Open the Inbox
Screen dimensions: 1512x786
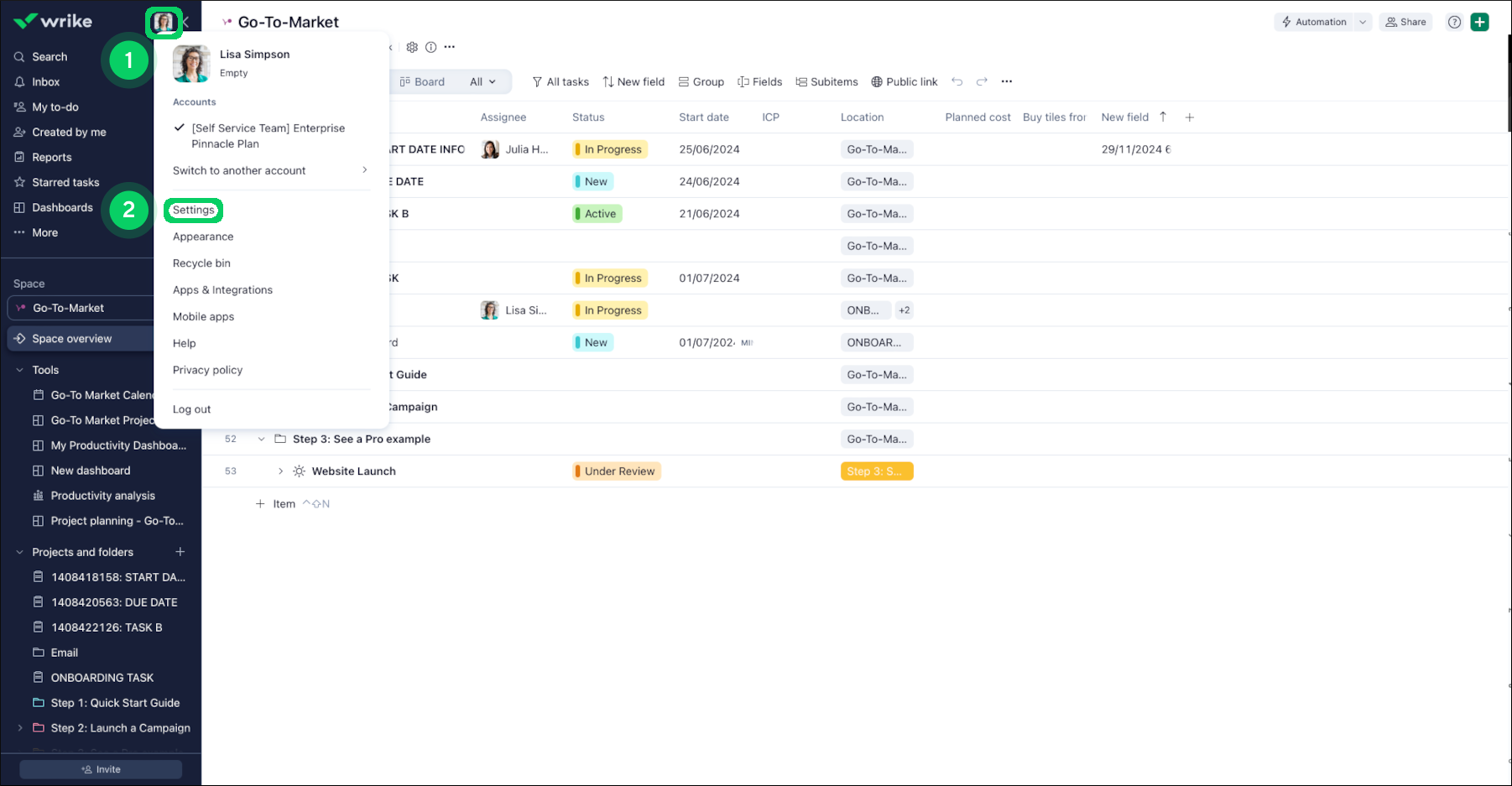coord(45,82)
